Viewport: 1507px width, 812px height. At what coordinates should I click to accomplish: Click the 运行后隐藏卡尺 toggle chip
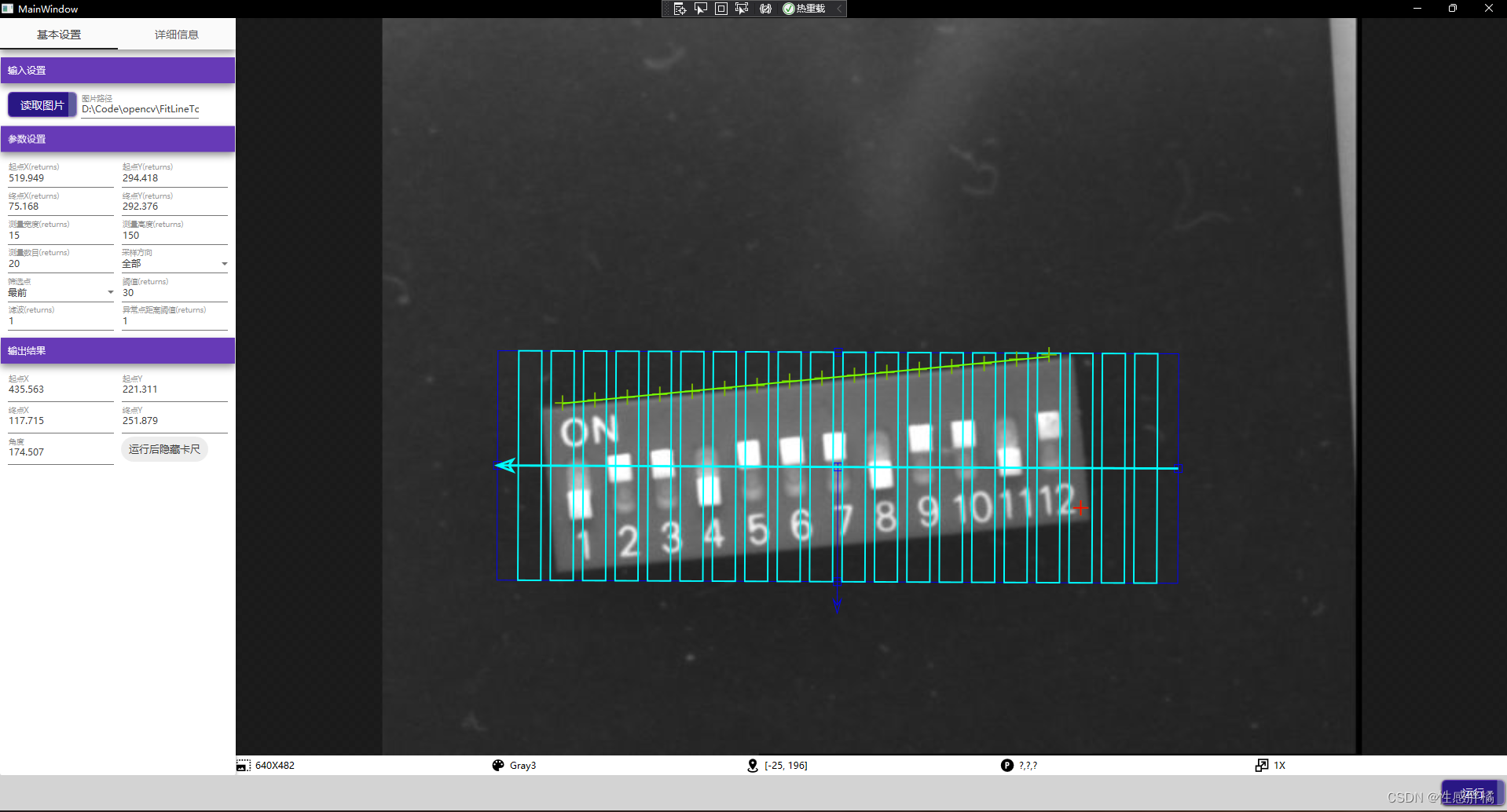tap(165, 449)
